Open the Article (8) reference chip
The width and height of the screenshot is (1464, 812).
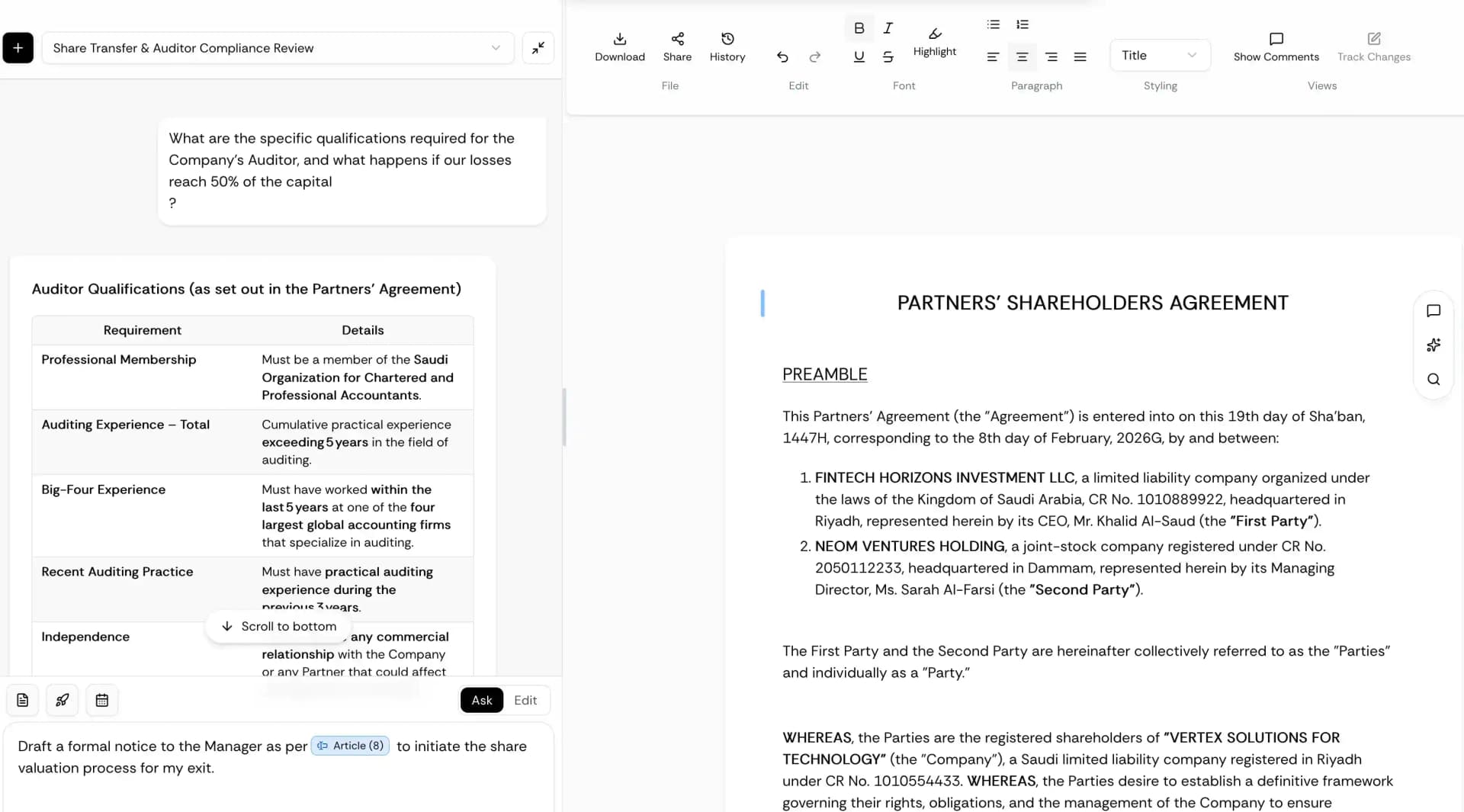[x=350, y=746]
